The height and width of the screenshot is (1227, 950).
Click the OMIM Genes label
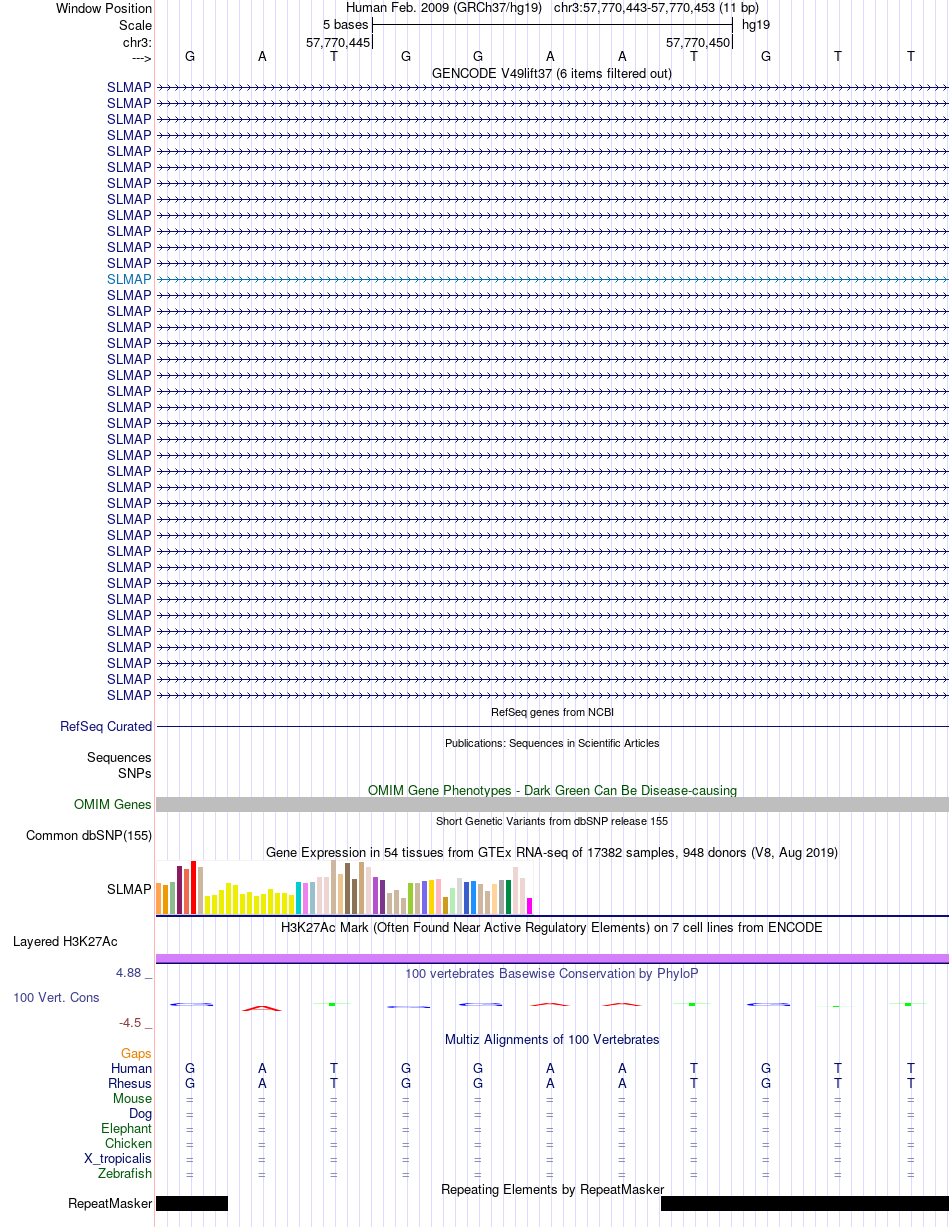tap(113, 804)
